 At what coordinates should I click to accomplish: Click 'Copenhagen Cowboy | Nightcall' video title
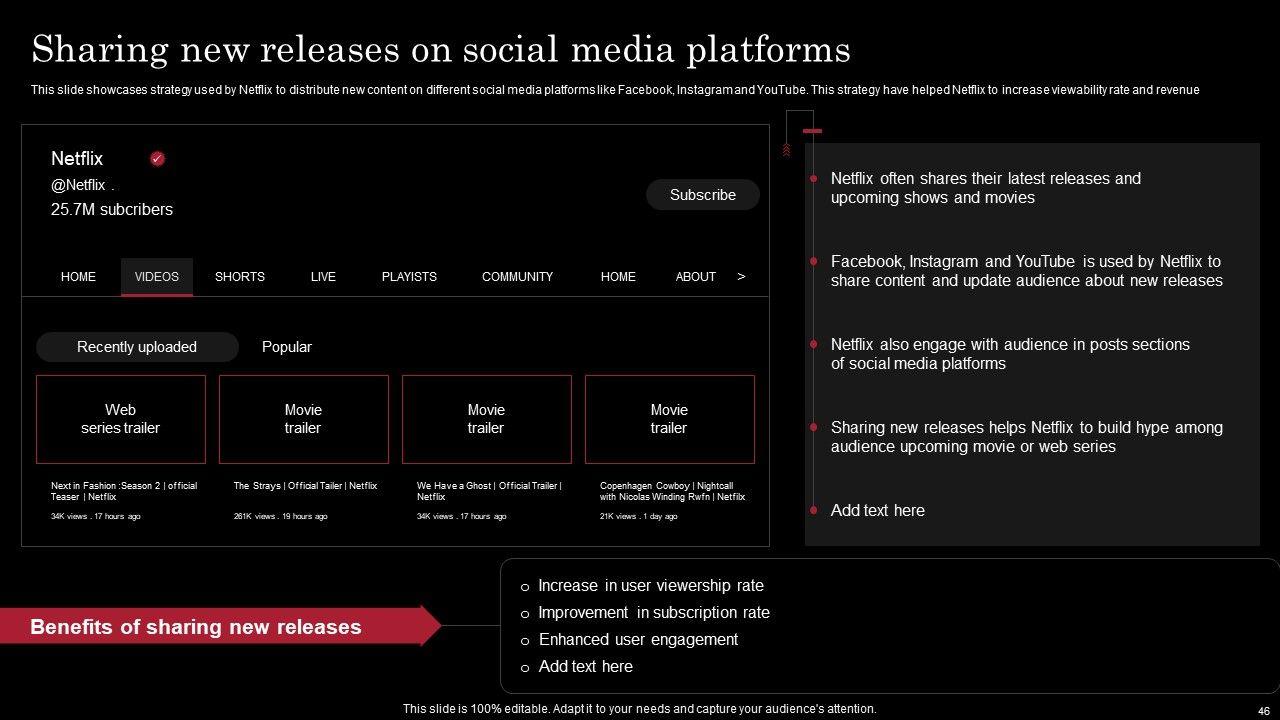tap(672, 491)
